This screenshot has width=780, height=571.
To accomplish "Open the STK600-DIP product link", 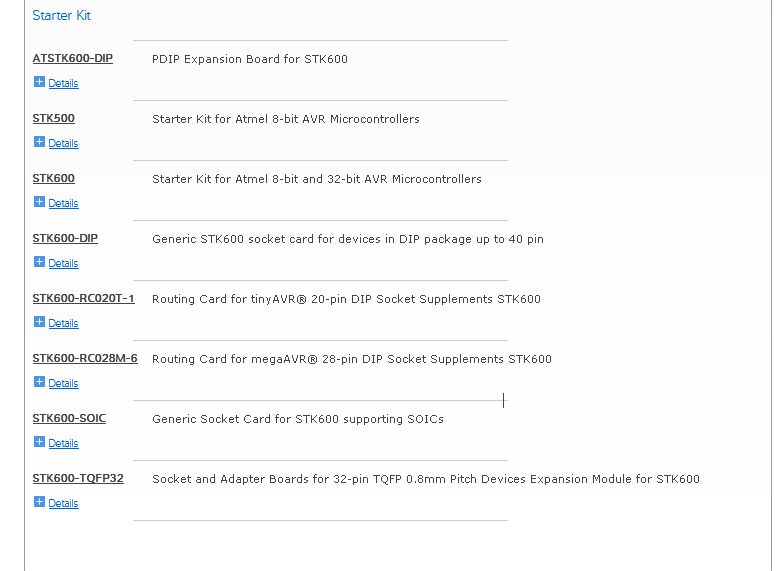I will (x=65, y=238).
